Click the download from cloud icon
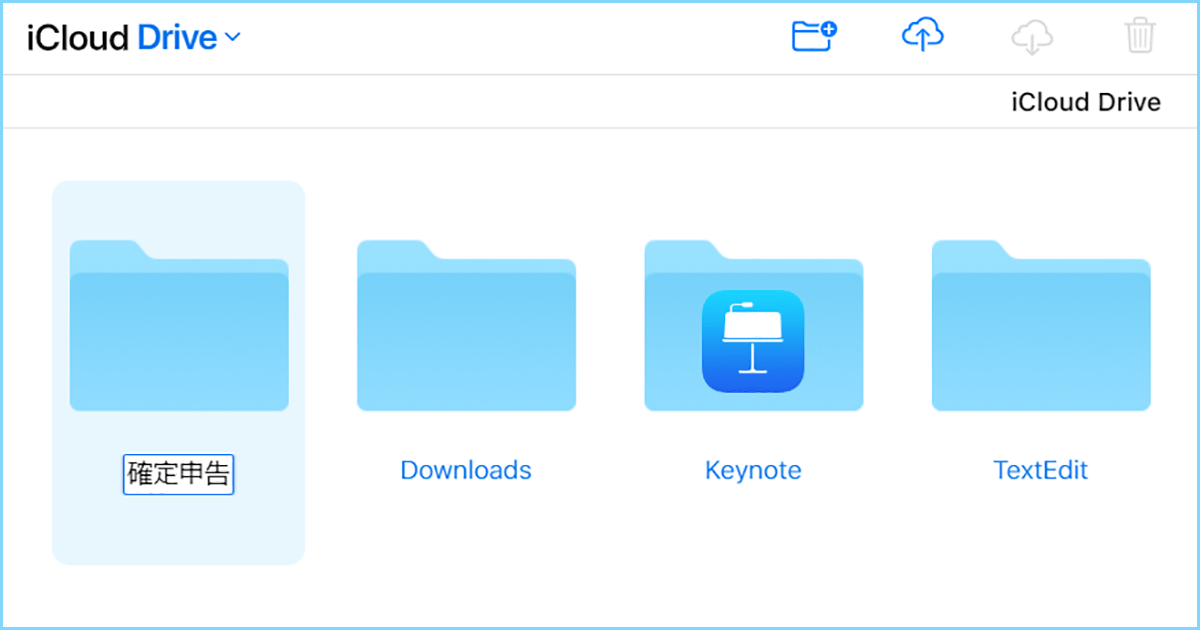The height and width of the screenshot is (630, 1200). [x=1032, y=38]
